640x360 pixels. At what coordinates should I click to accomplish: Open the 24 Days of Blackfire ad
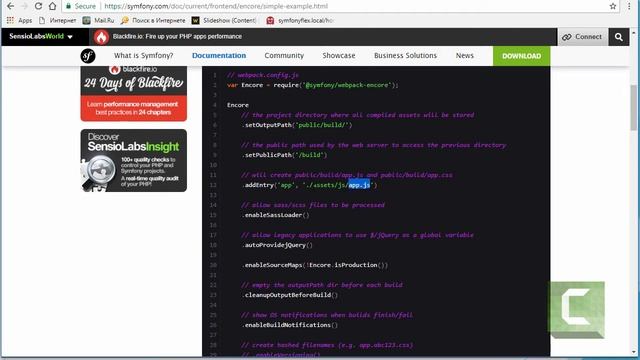[x=133, y=93]
